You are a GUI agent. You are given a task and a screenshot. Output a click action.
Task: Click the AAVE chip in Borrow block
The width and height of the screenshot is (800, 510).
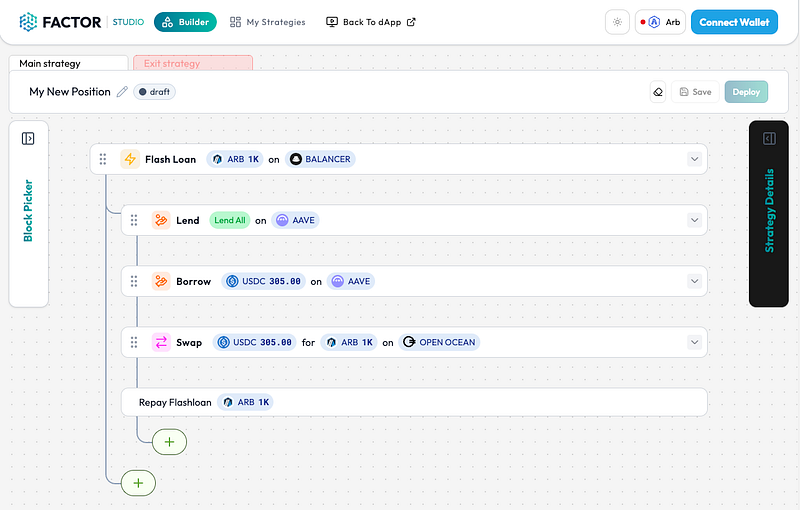pyautogui.click(x=351, y=281)
